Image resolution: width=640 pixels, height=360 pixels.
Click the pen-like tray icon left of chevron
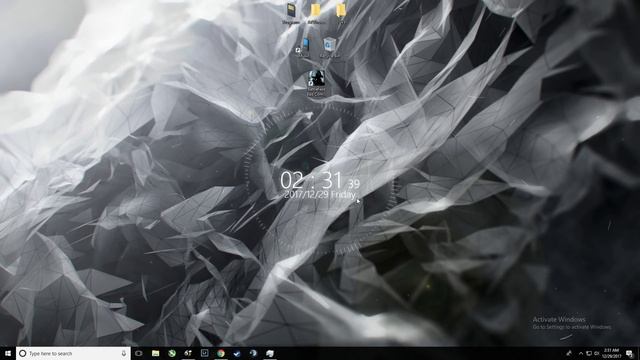click(x=569, y=353)
